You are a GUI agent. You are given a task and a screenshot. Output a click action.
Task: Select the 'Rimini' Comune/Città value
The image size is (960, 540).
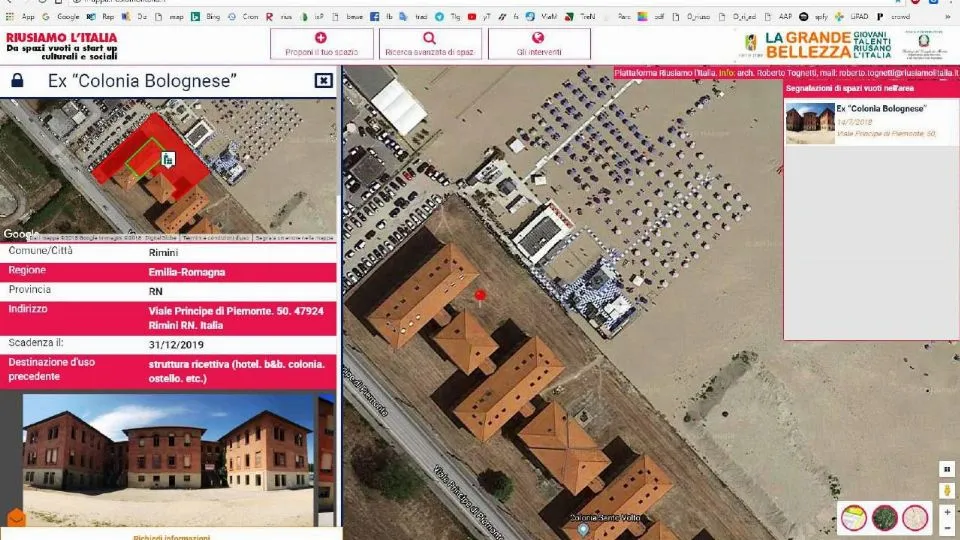[163, 252]
